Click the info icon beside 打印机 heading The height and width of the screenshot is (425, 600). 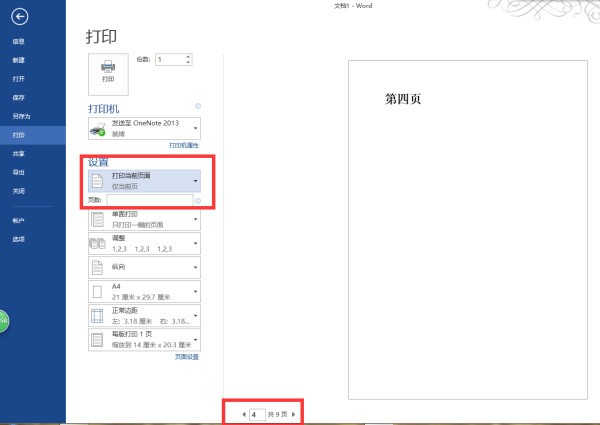pyautogui.click(x=198, y=106)
